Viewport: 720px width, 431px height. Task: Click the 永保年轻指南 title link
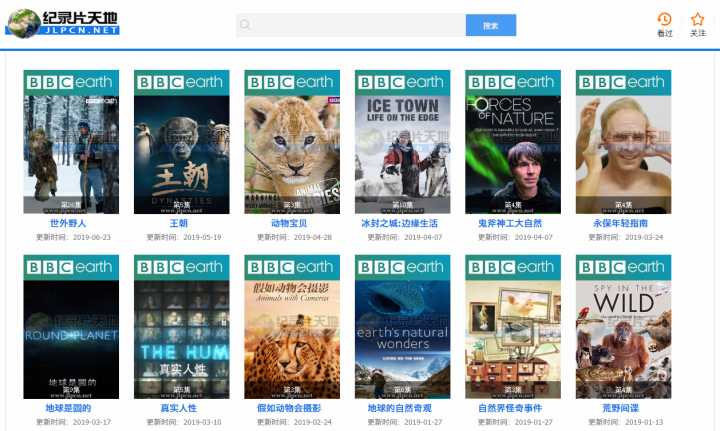point(620,224)
